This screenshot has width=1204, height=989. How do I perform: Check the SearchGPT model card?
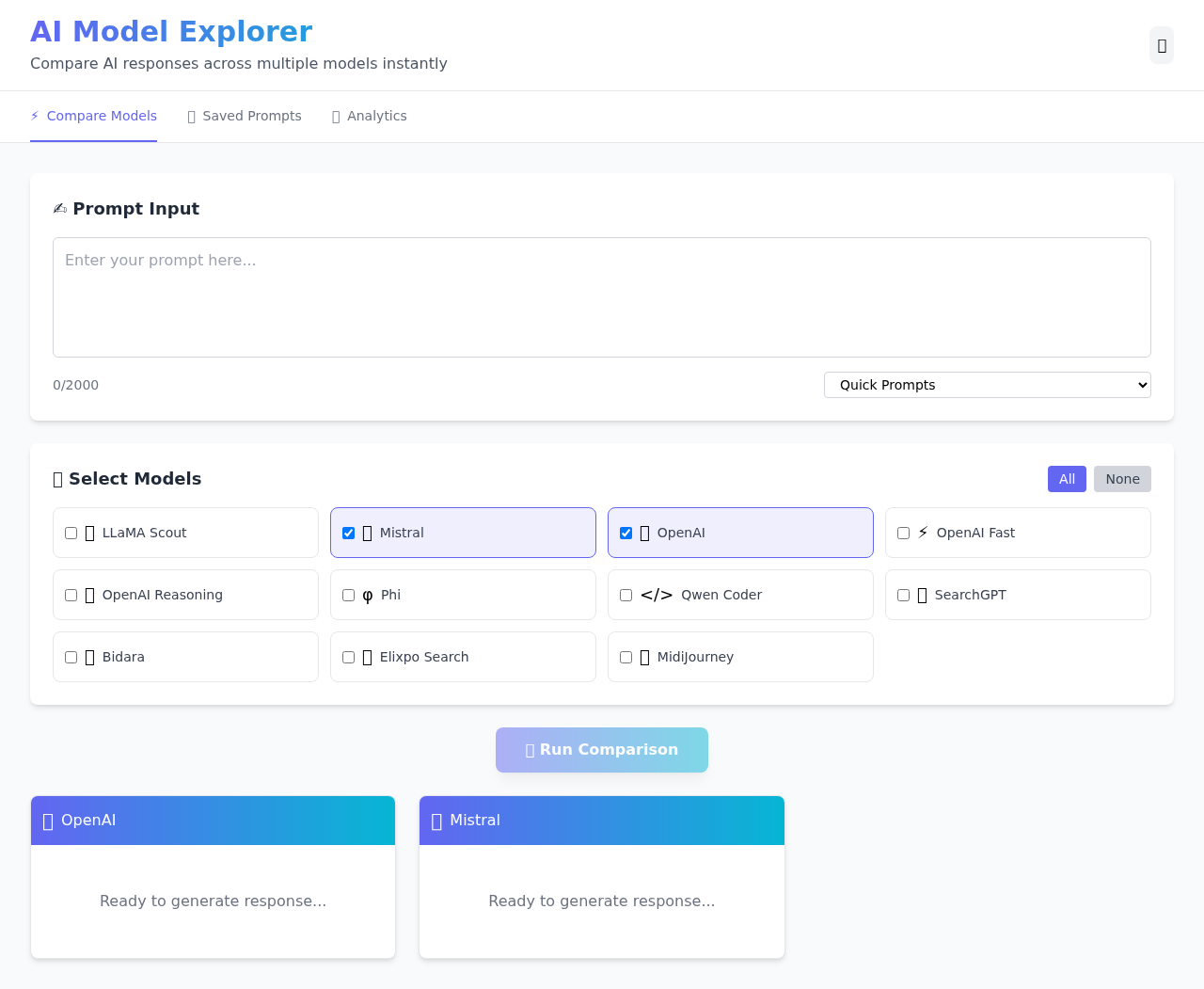pyautogui.click(x=903, y=595)
